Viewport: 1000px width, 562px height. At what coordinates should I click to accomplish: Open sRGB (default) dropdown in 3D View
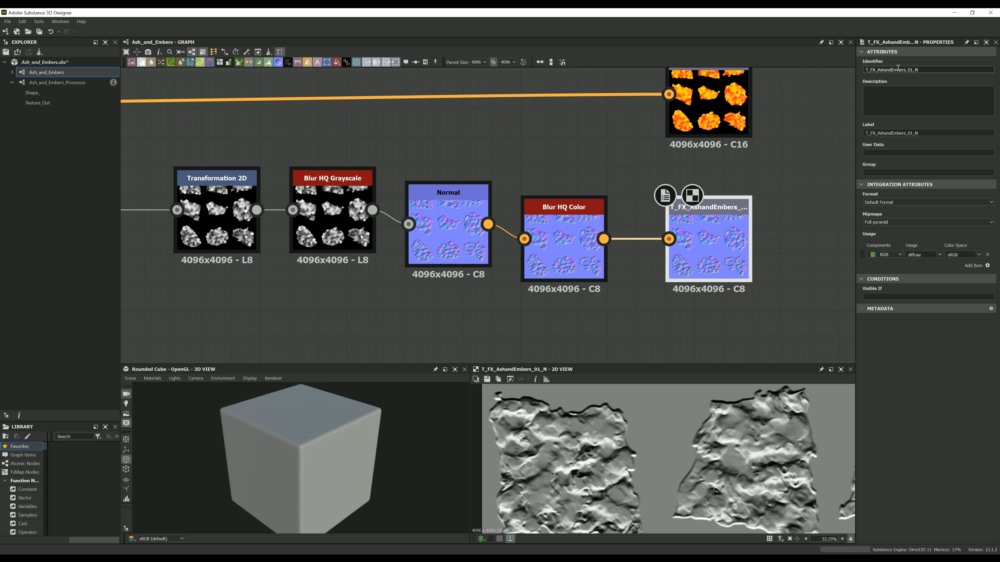pos(161,539)
